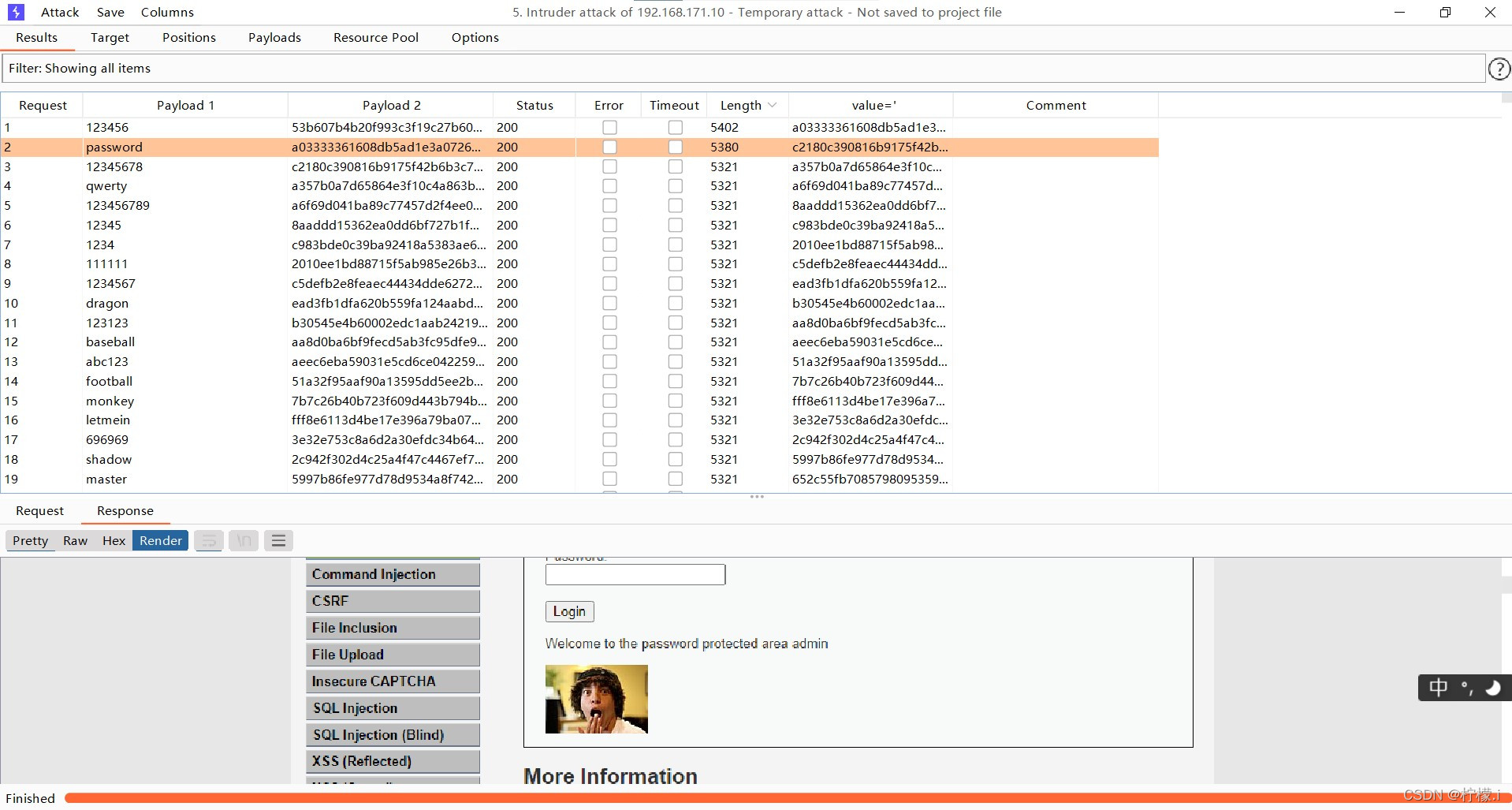
Task: Sort by the Comment column header
Action: click(x=1056, y=105)
